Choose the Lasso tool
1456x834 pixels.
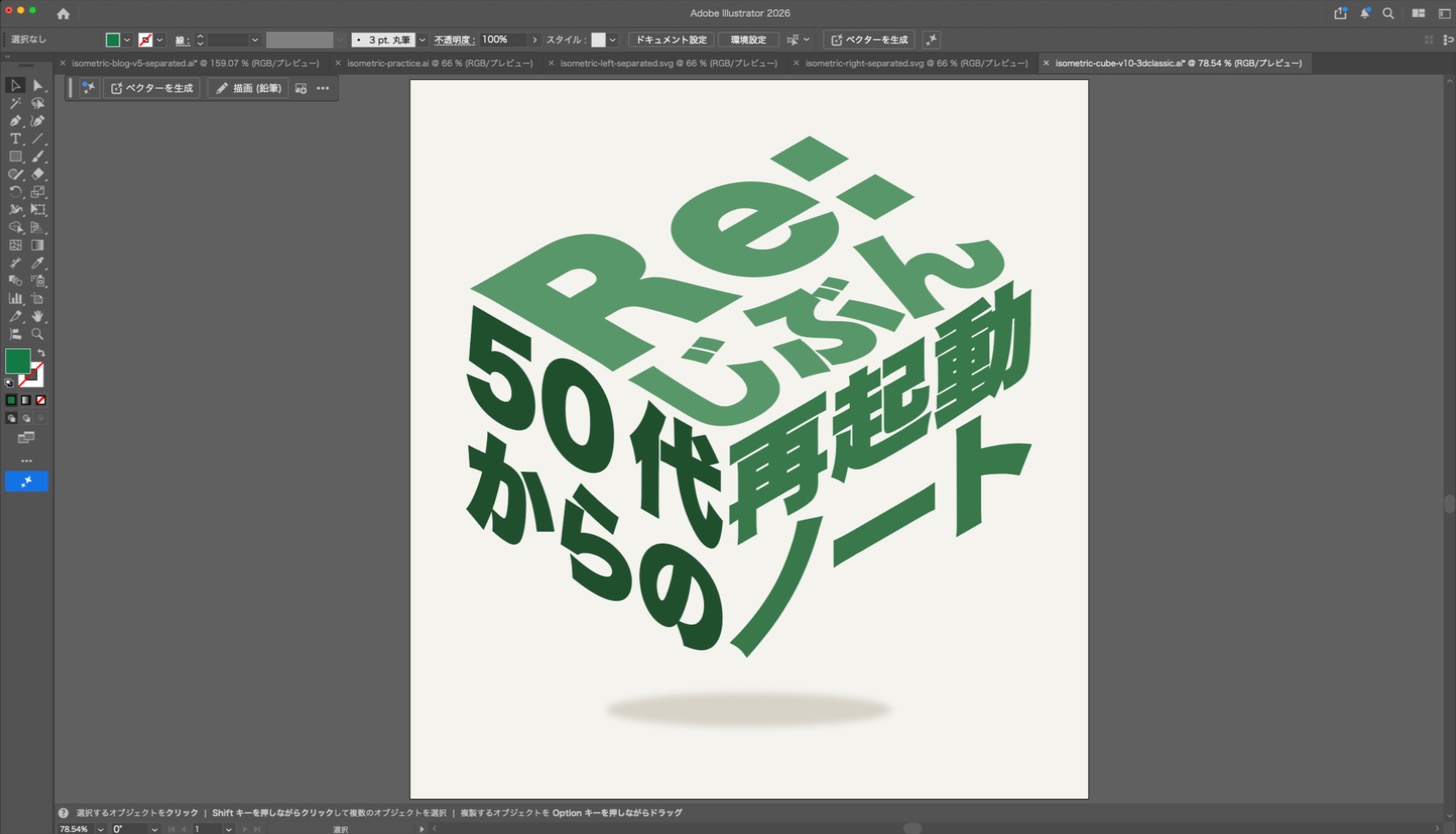tap(38, 103)
